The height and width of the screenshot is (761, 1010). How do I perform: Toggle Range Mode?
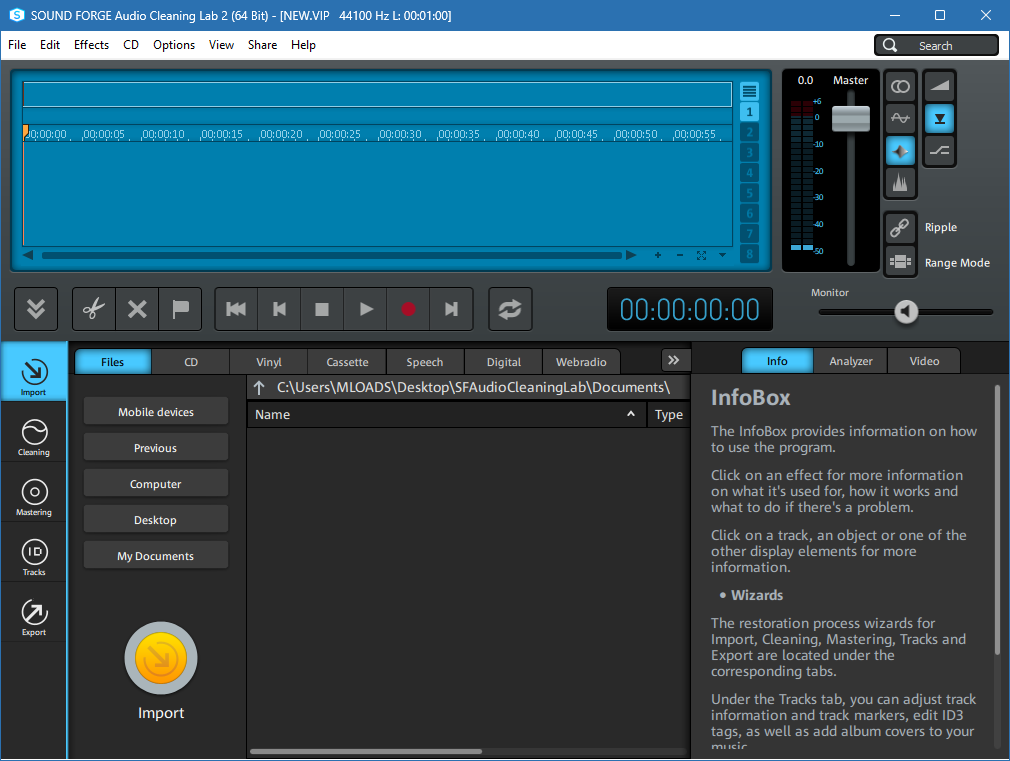pyautogui.click(x=900, y=262)
